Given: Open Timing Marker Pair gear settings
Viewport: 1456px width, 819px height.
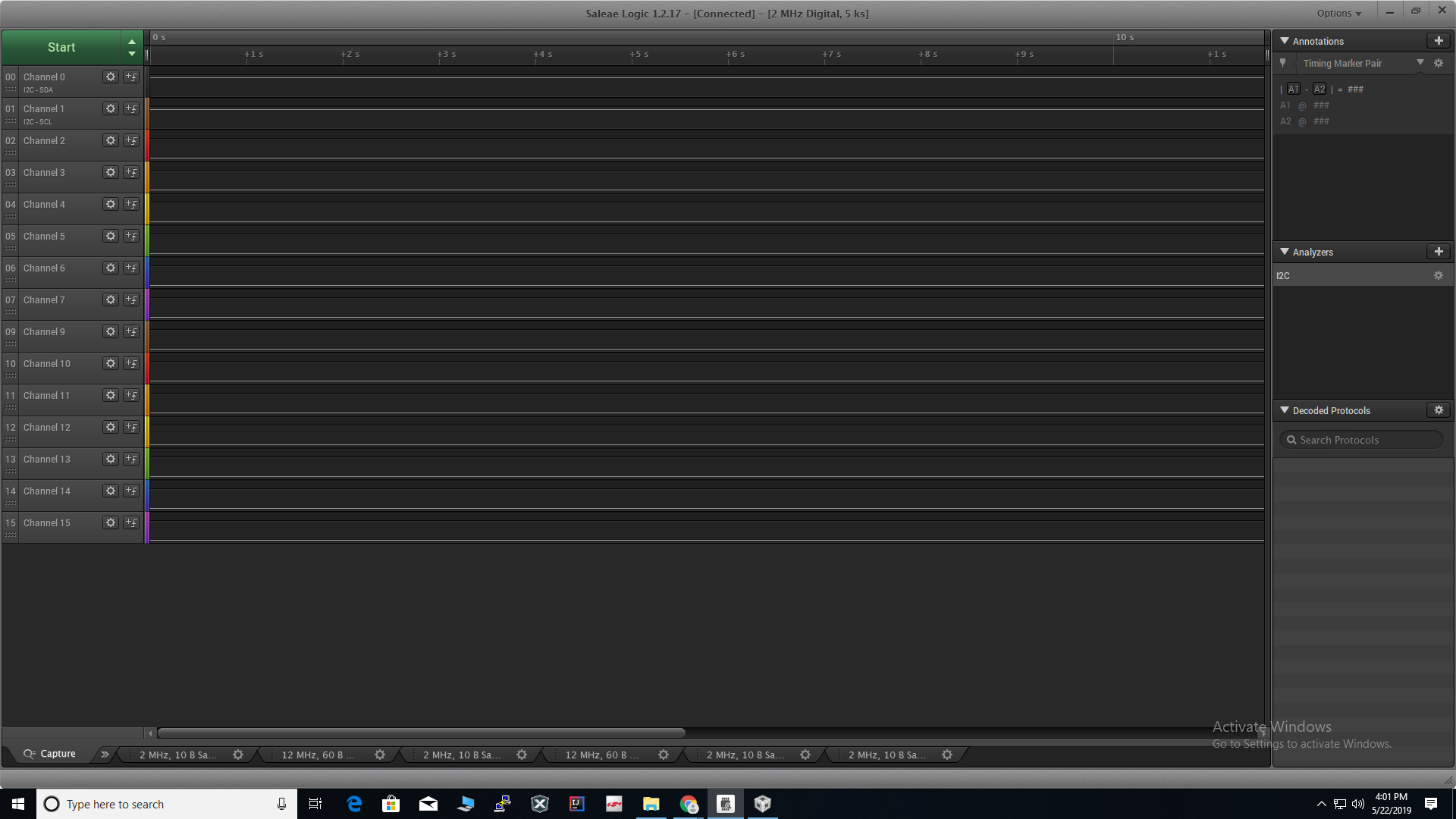Looking at the screenshot, I should (x=1439, y=64).
